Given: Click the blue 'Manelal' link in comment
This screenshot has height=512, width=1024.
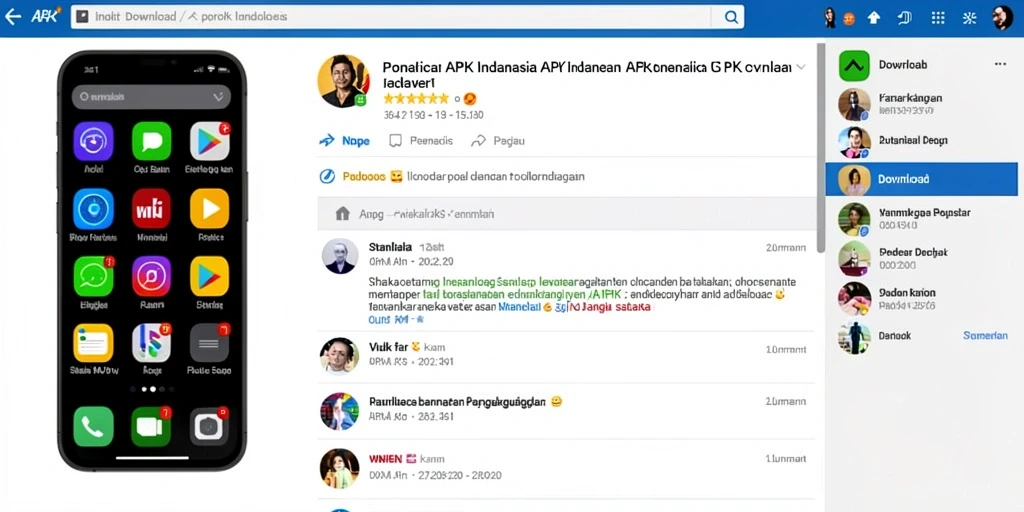Looking at the screenshot, I should (519, 306).
